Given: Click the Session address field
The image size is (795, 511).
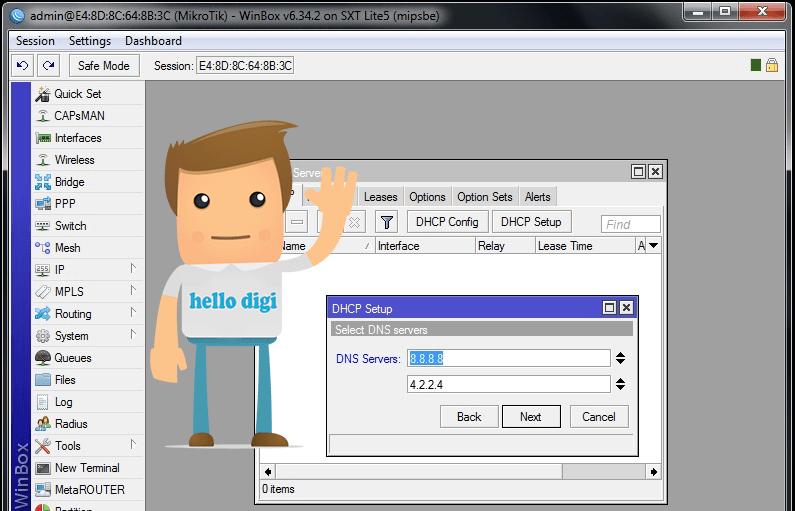Looking at the screenshot, I should point(245,65).
